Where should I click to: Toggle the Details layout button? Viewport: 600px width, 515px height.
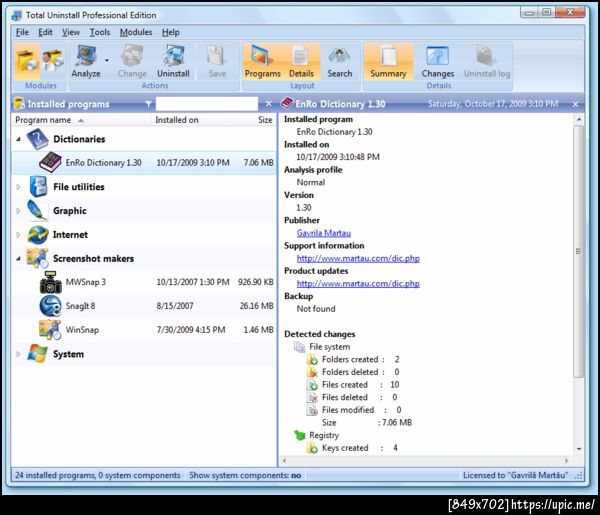(301, 61)
